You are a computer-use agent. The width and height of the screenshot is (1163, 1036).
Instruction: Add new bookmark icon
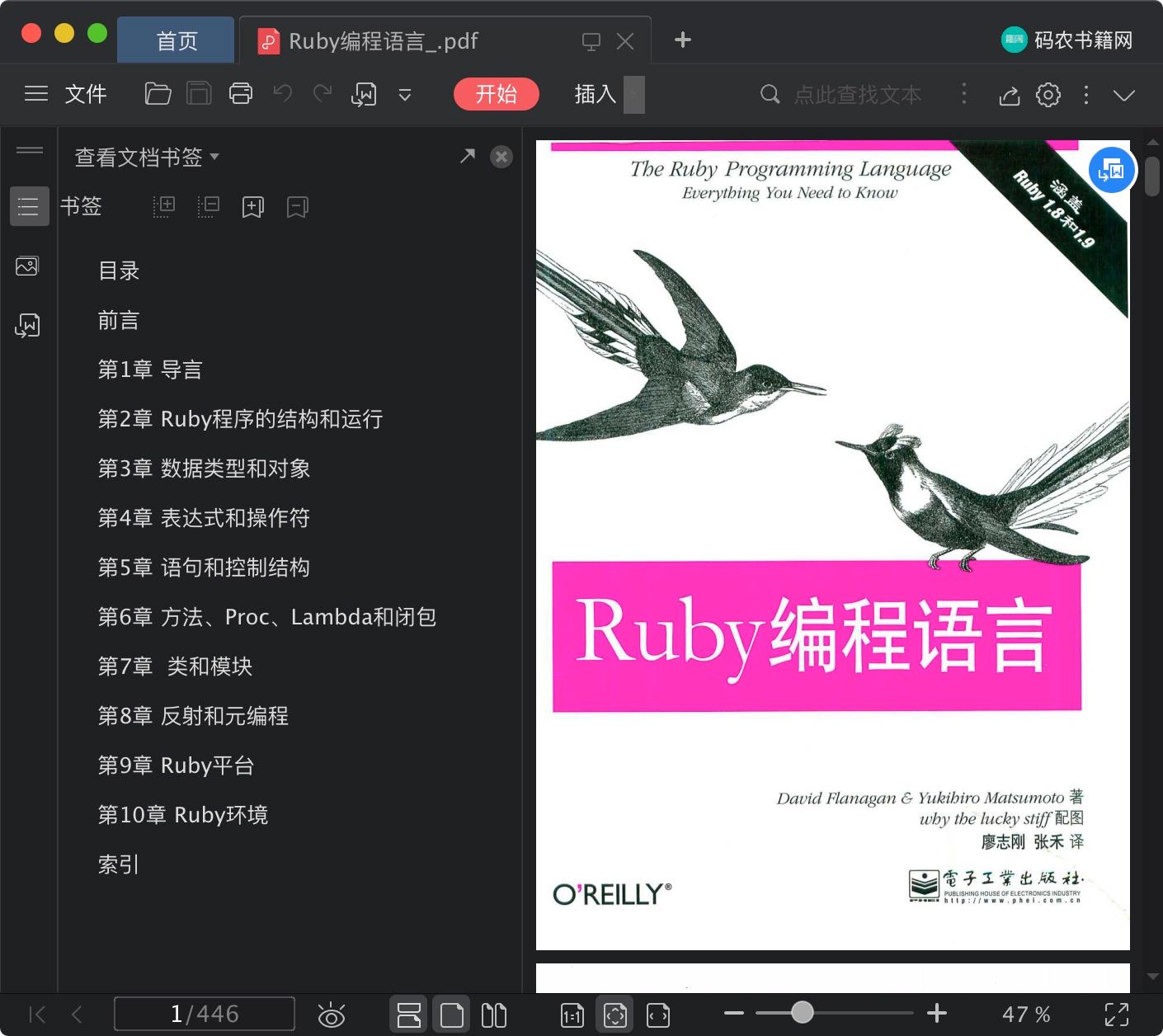[253, 206]
